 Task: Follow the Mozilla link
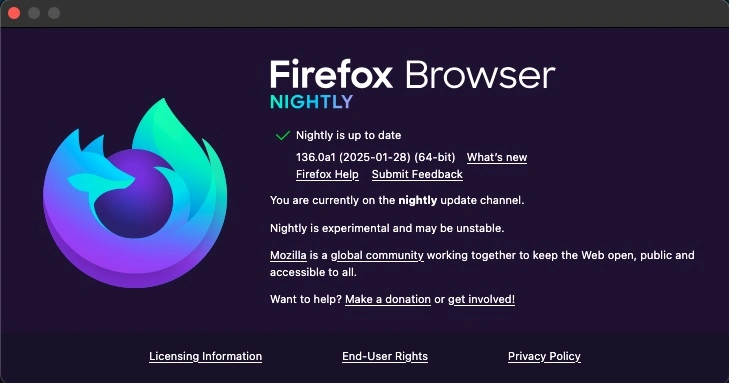pyautogui.click(x=288, y=255)
